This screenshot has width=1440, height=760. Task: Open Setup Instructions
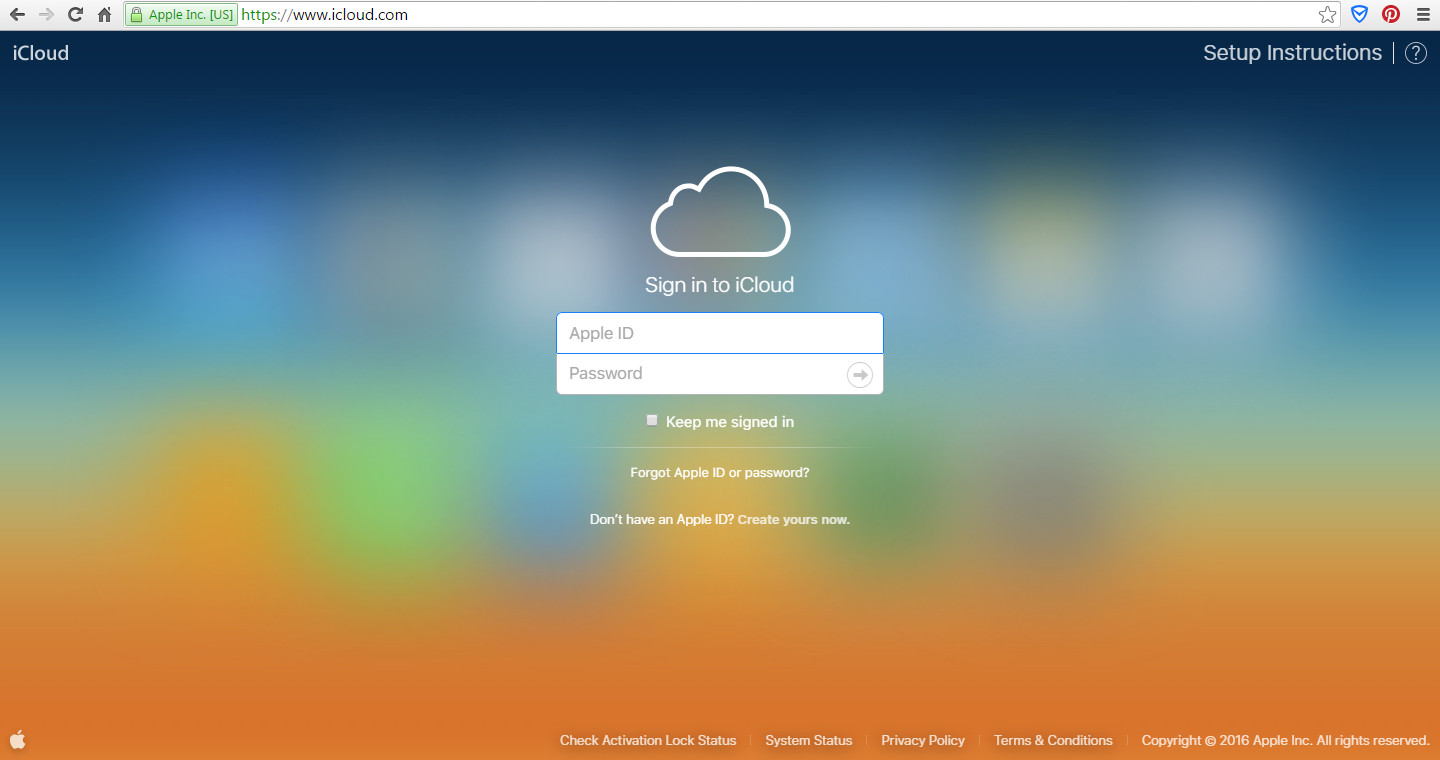pyautogui.click(x=1292, y=53)
